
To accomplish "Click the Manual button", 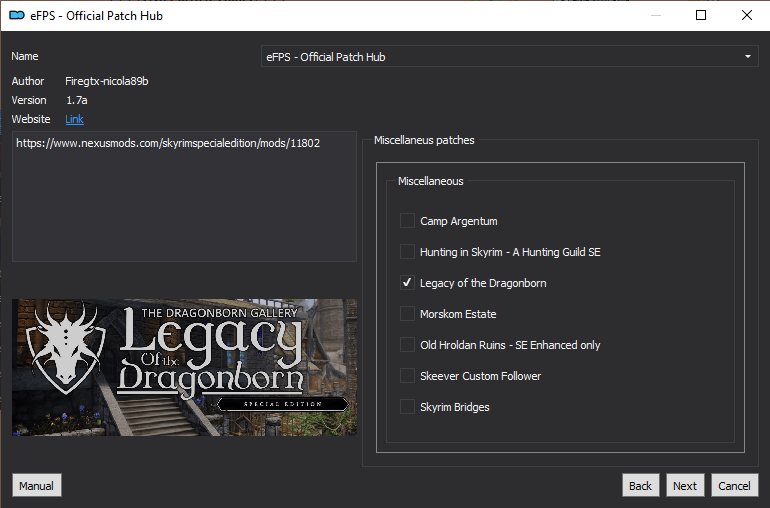I will point(36,485).
